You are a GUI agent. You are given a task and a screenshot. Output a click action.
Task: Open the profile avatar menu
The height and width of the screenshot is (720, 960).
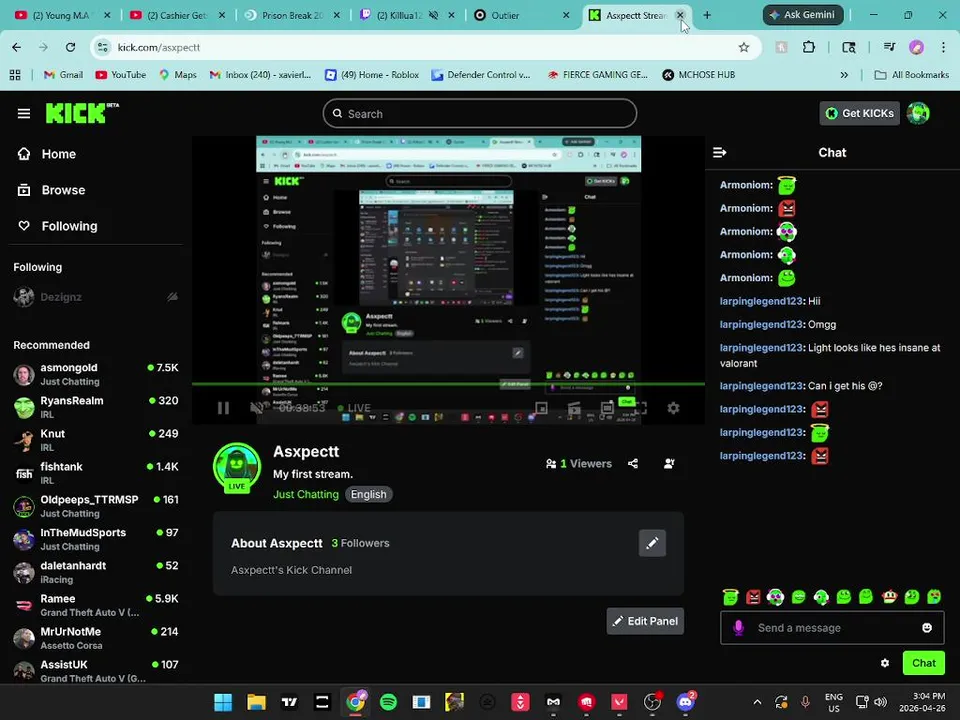point(918,113)
